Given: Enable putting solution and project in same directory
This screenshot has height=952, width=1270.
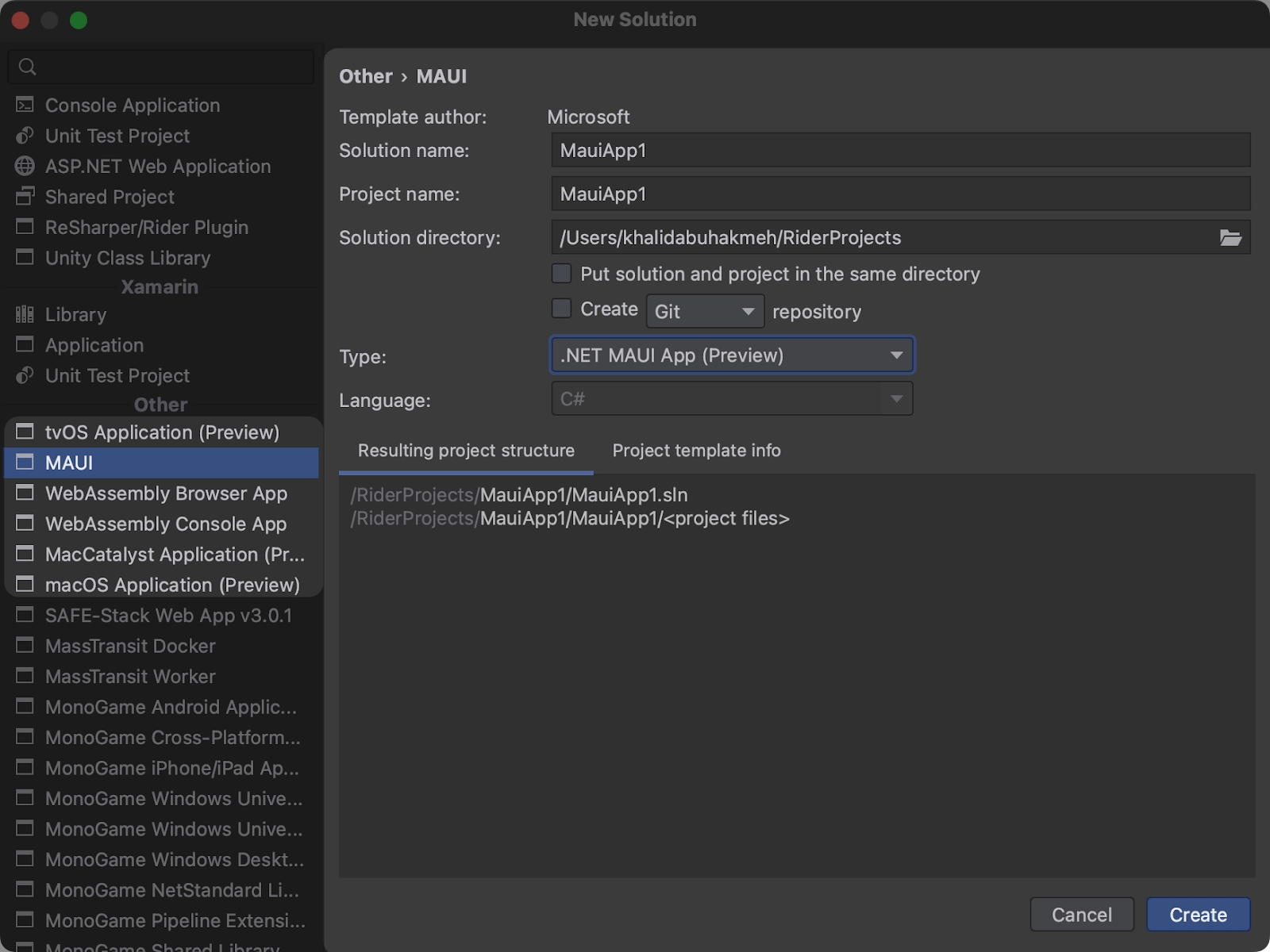Looking at the screenshot, I should point(561,273).
